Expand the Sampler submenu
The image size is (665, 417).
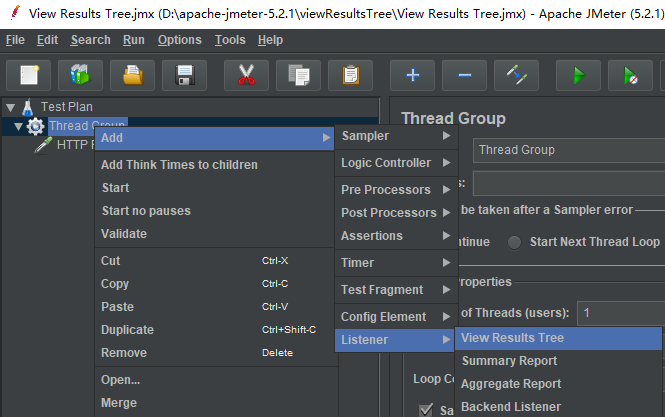(x=396, y=136)
